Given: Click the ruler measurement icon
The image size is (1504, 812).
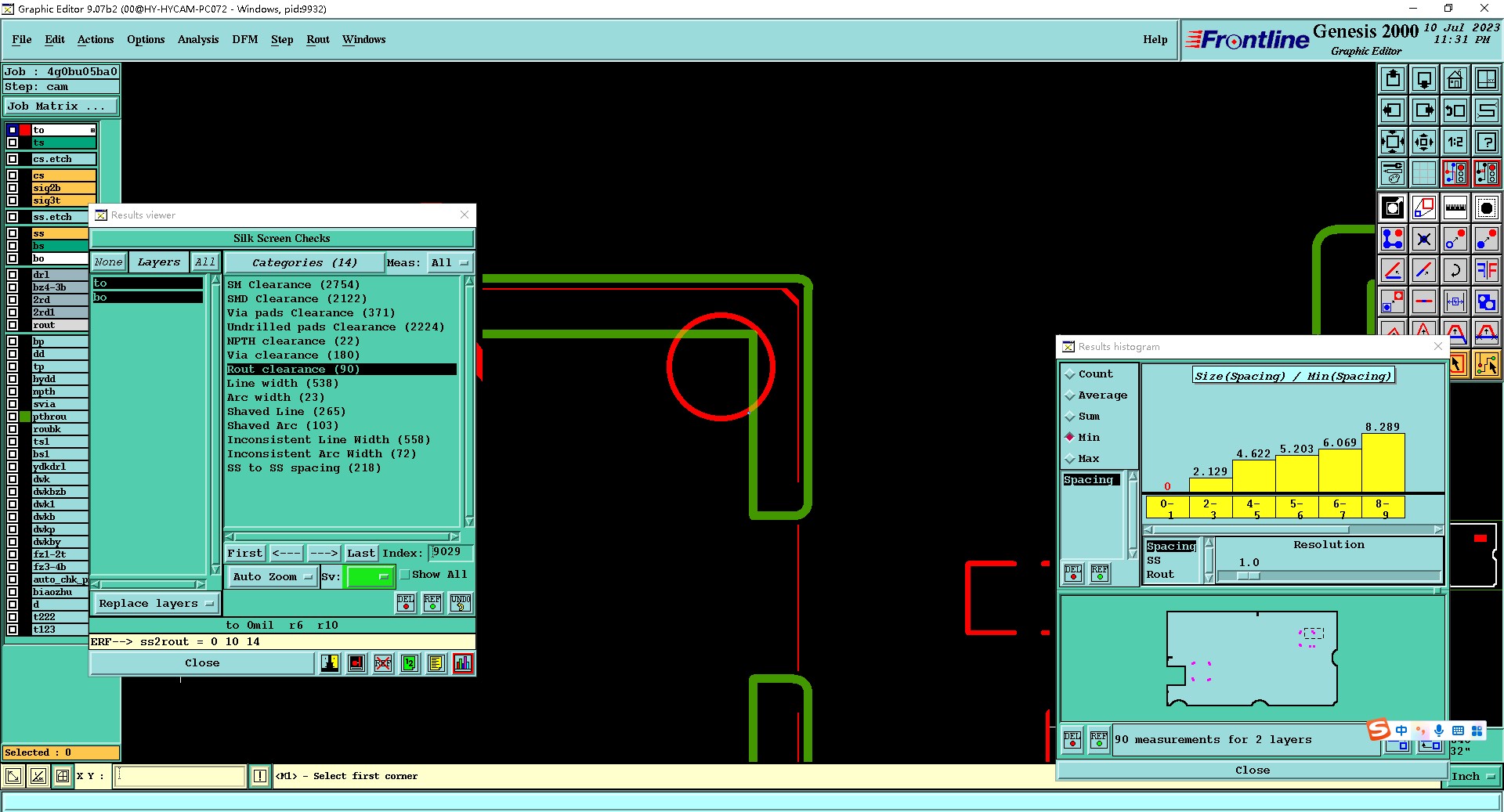Looking at the screenshot, I should coord(1455,208).
